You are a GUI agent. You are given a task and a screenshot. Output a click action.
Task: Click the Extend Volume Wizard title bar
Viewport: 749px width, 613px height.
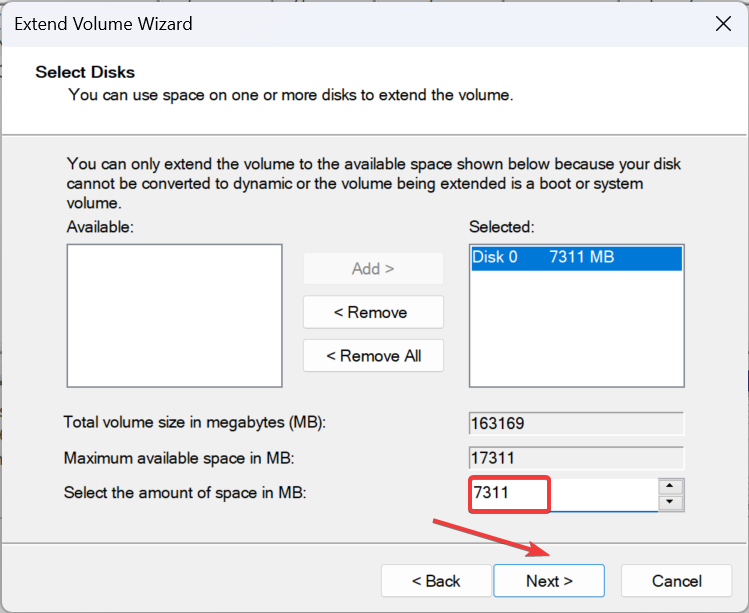click(x=300, y=23)
